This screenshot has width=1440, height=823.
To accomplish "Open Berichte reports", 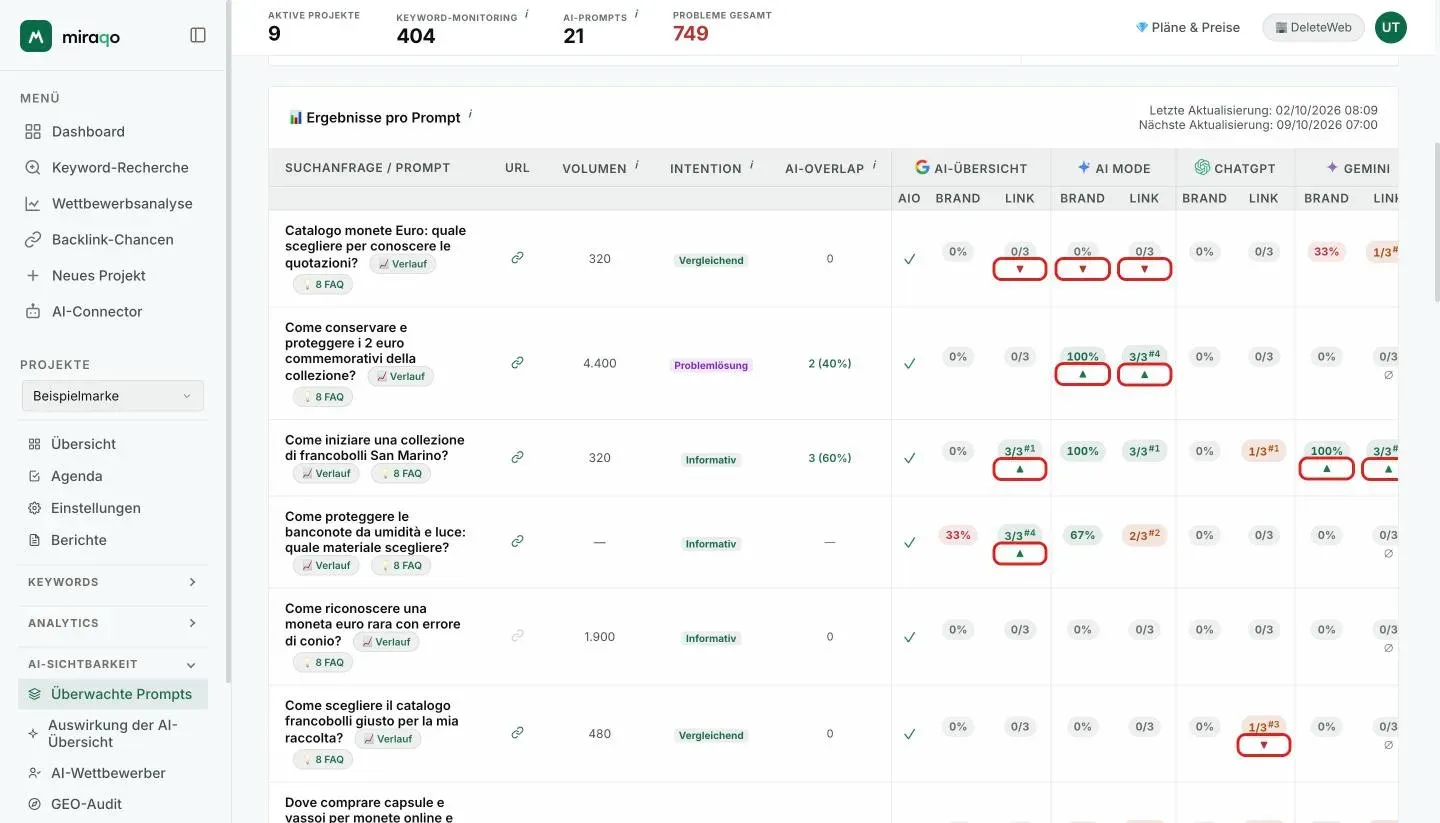I will tap(78, 540).
